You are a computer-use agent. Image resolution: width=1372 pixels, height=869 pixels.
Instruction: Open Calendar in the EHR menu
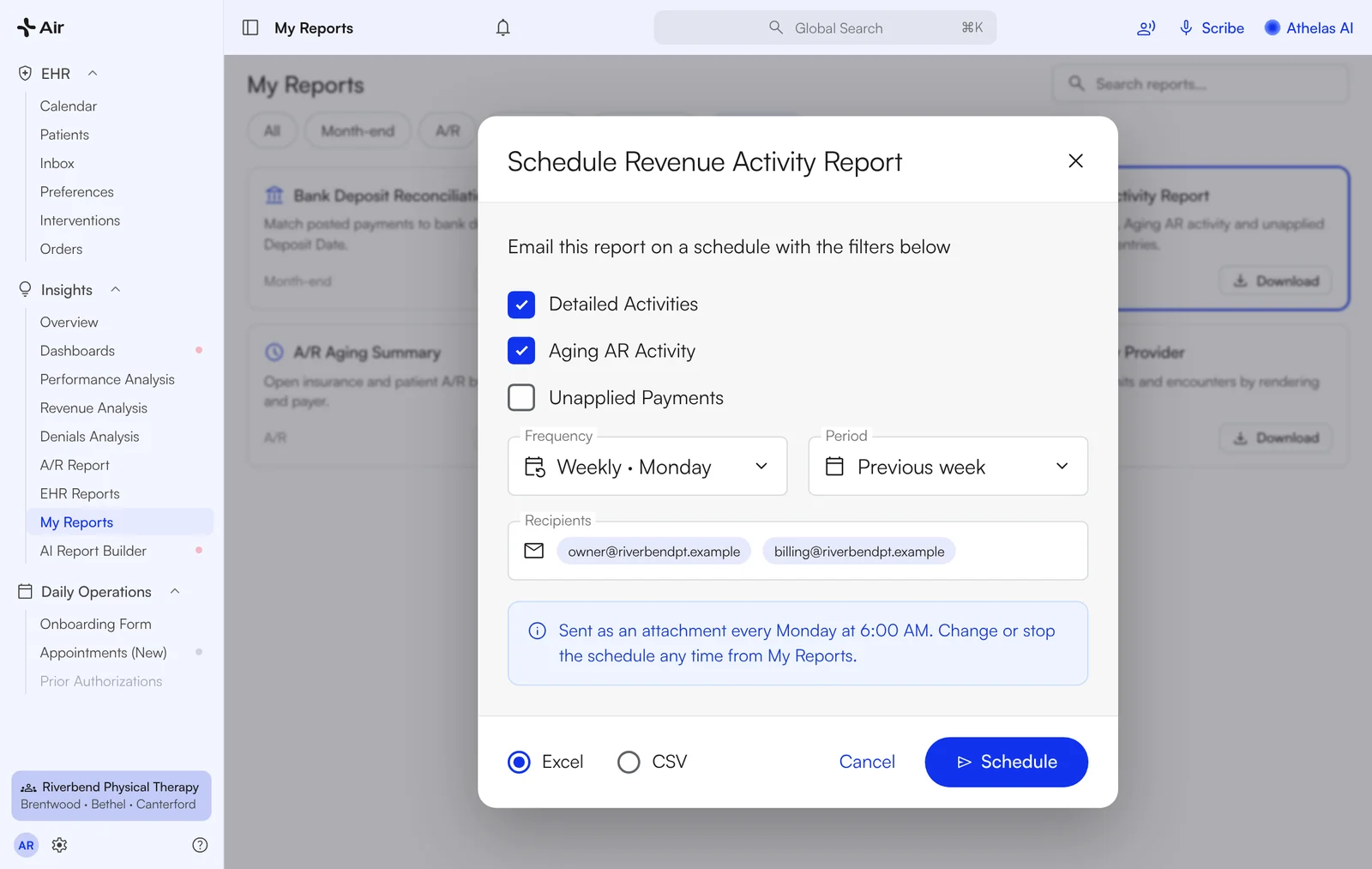coord(69,106)
